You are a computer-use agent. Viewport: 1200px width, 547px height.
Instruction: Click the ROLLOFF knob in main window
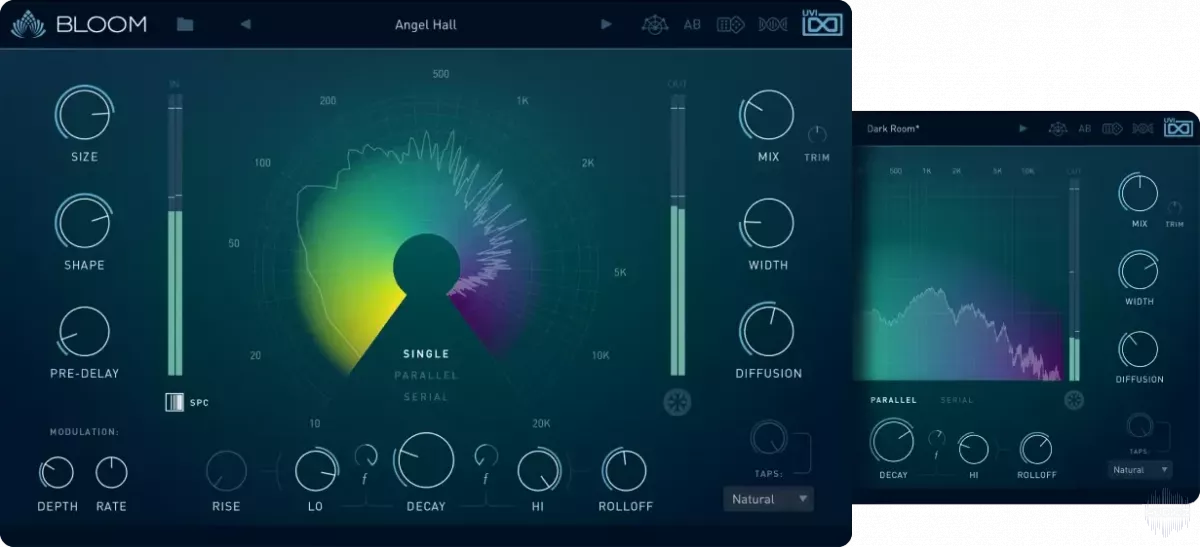625,470
